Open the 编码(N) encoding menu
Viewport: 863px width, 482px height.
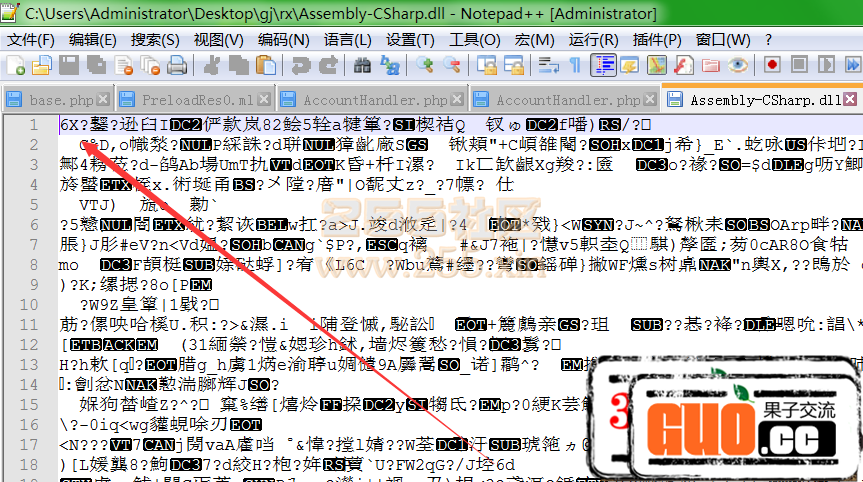[x=283, y=39]
